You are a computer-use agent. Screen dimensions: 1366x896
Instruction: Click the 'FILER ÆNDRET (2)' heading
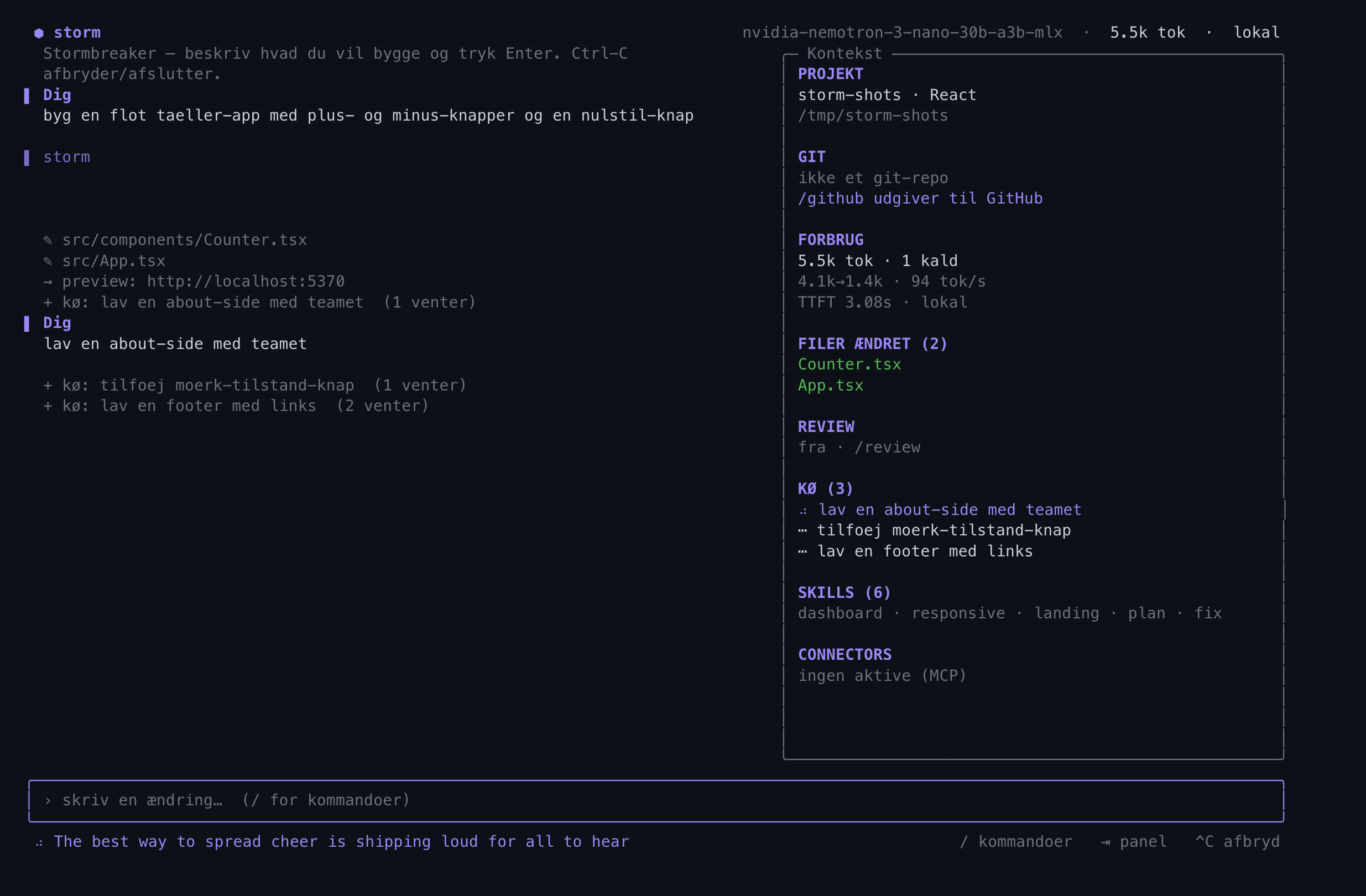(x=872, y=344)
